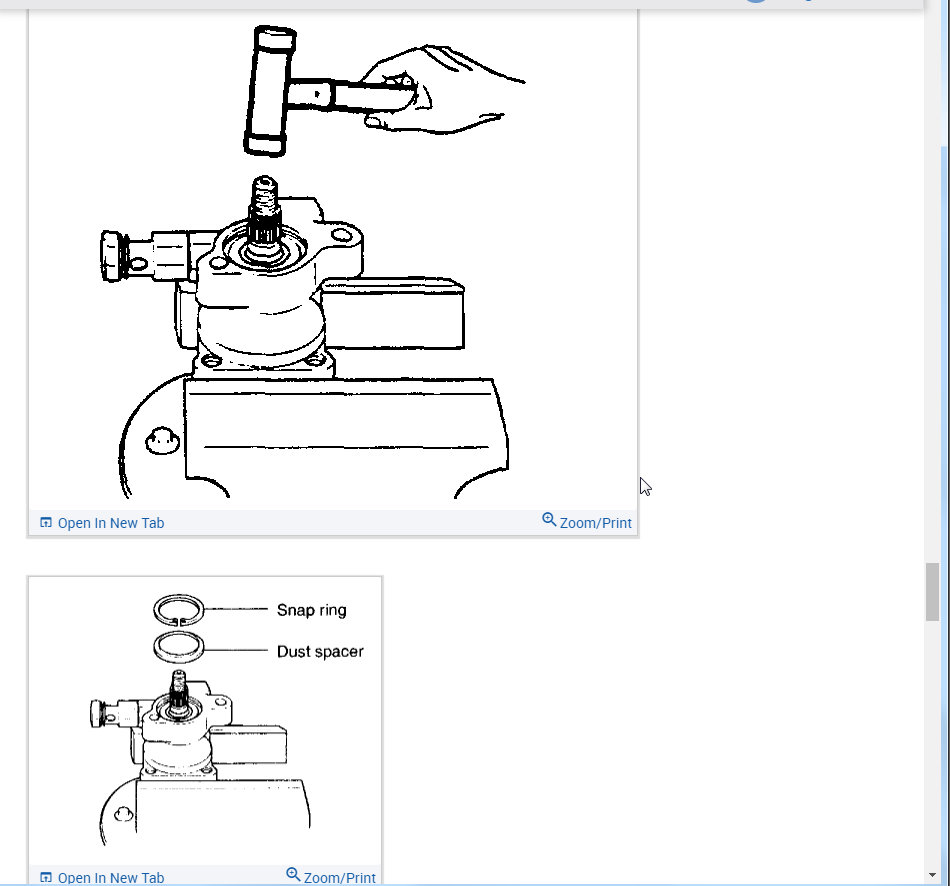The image size is (950, 886).
Task: Click the 'Snap ring' label text
Action: pyautogui.click(x=311, y=610)
